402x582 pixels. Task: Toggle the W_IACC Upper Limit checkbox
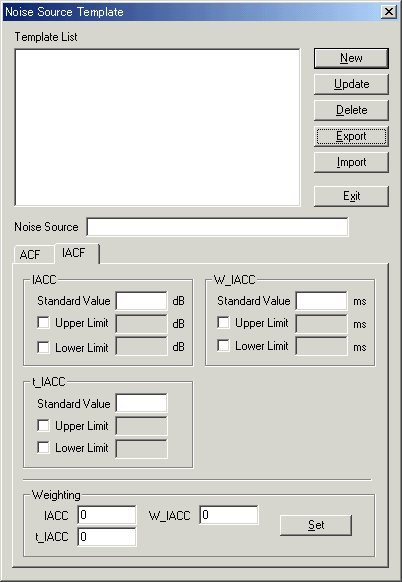click(223, 323)
